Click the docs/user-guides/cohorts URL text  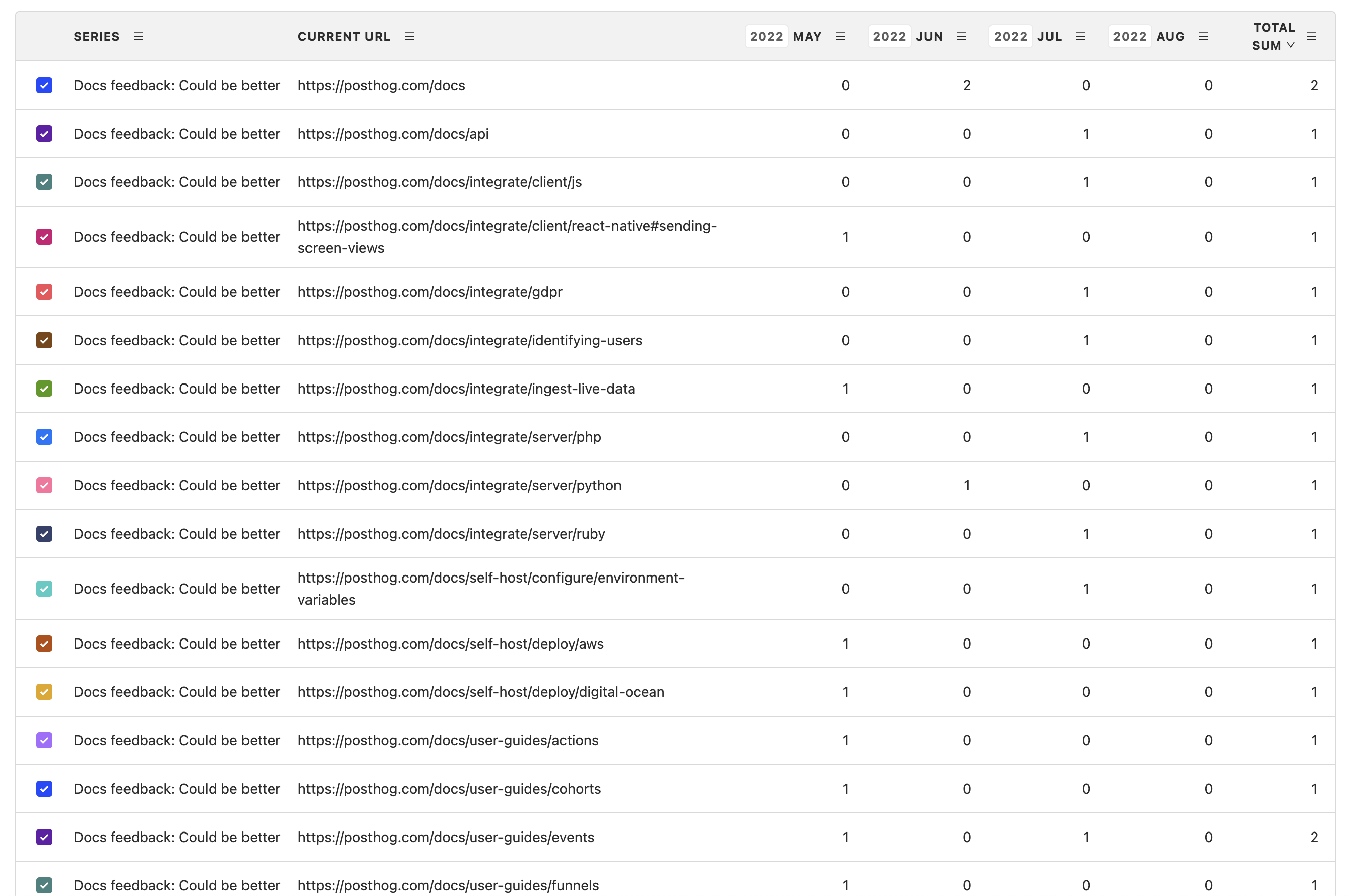coord(449,789)
